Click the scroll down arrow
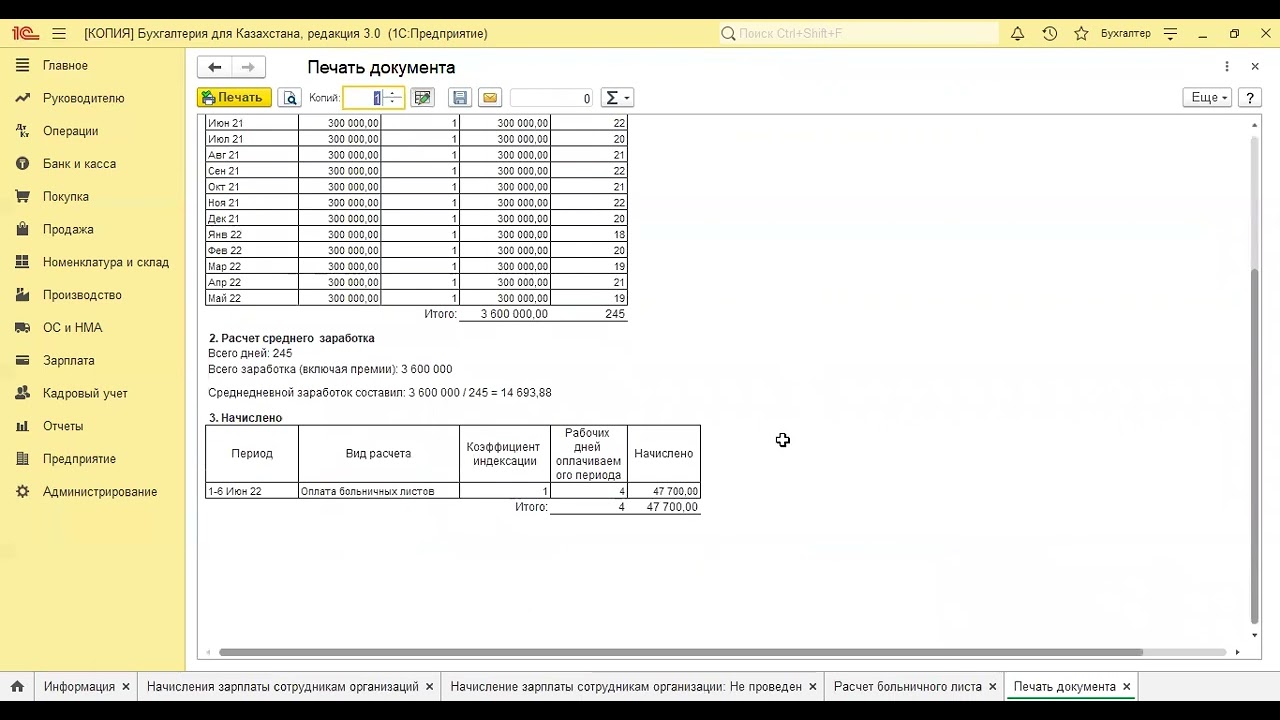 click(x=1255, y=636)
